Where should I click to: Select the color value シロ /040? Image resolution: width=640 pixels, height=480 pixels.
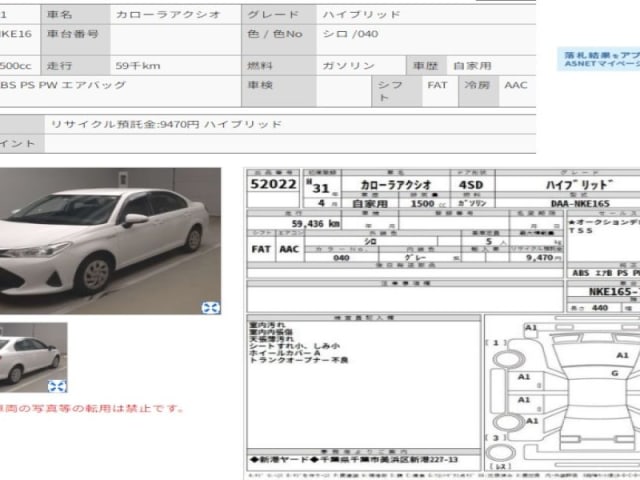coord(350,34)
